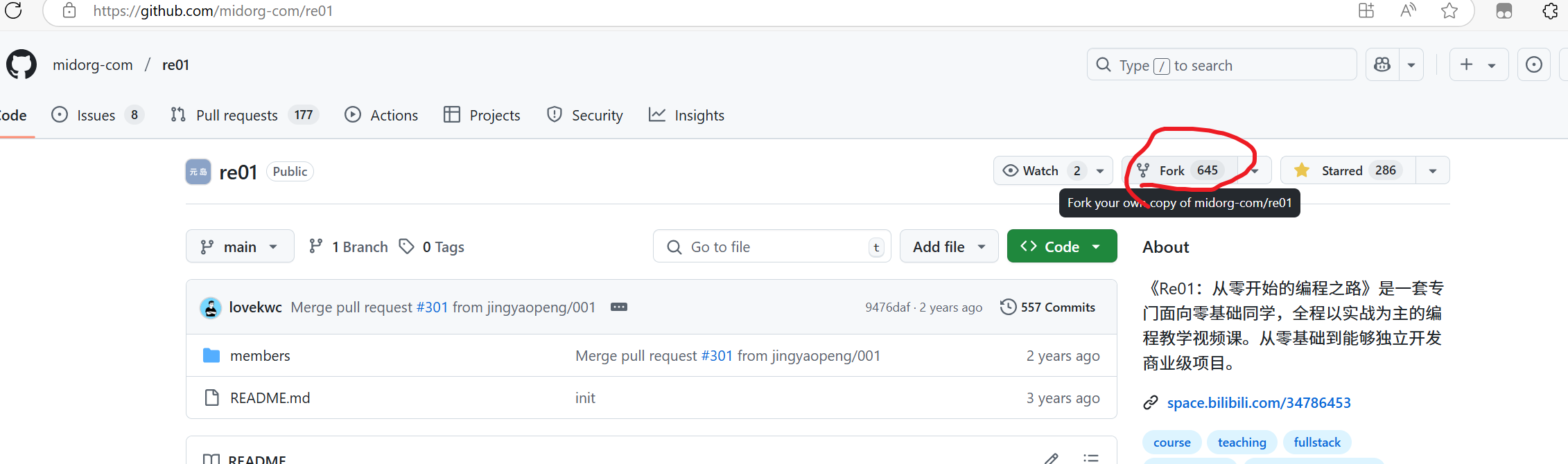The width and height of the screenshot is (1568, 464).
Task: Reload page with browser refresh icon
Action: coord(14,10)
